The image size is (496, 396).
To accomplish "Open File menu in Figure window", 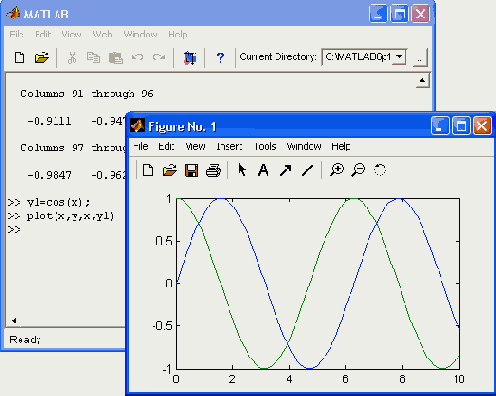I will click(x=141, y=146).
